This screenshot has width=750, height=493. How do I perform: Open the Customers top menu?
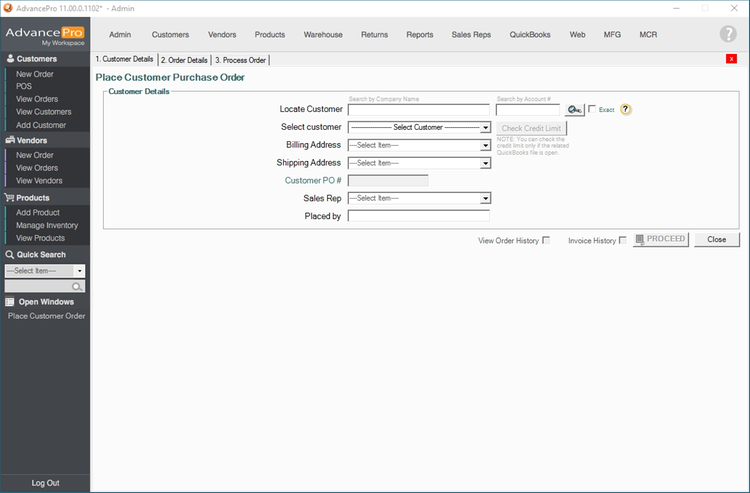(170, 34)
